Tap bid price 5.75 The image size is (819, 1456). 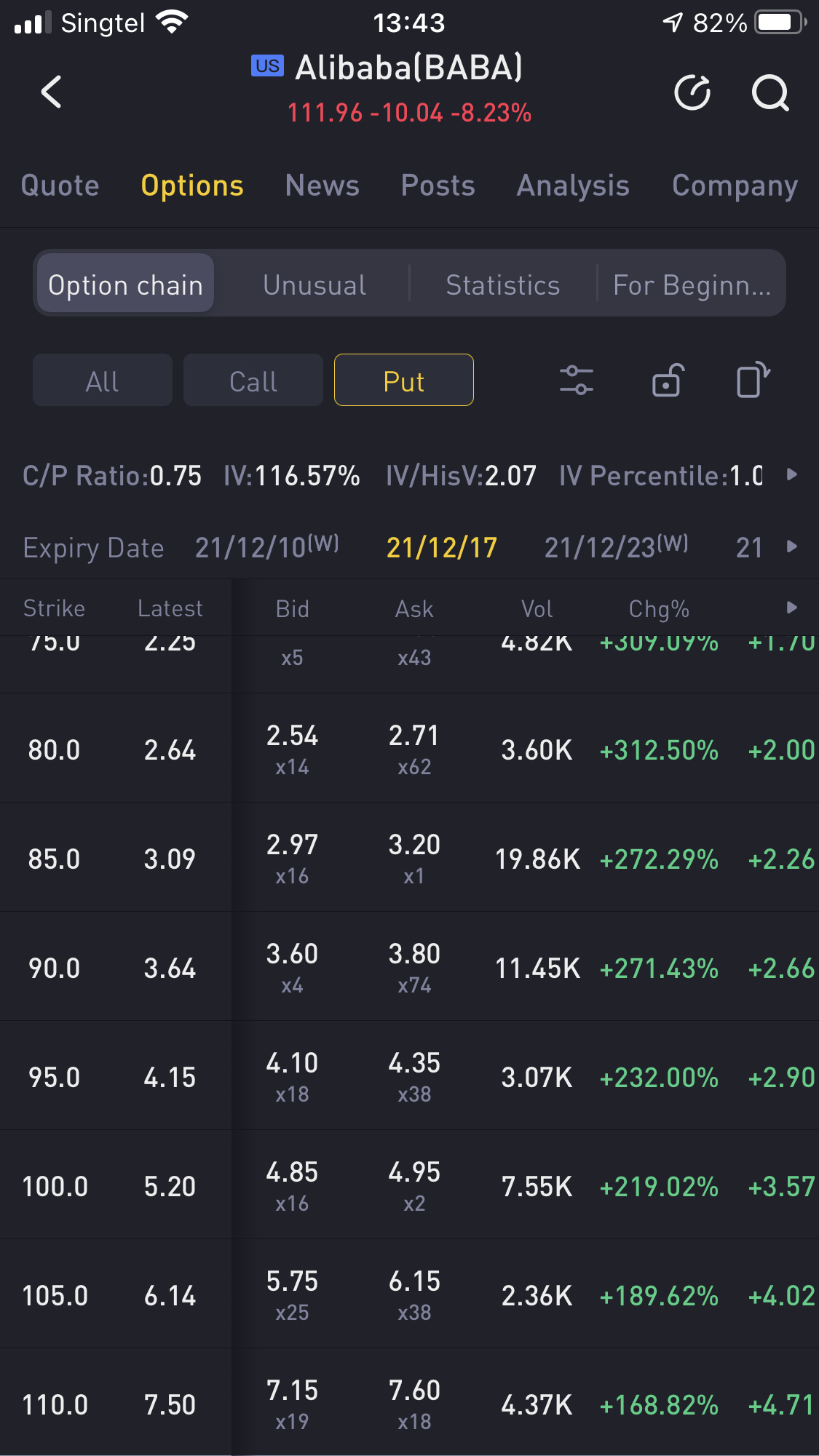[293, 1281]
